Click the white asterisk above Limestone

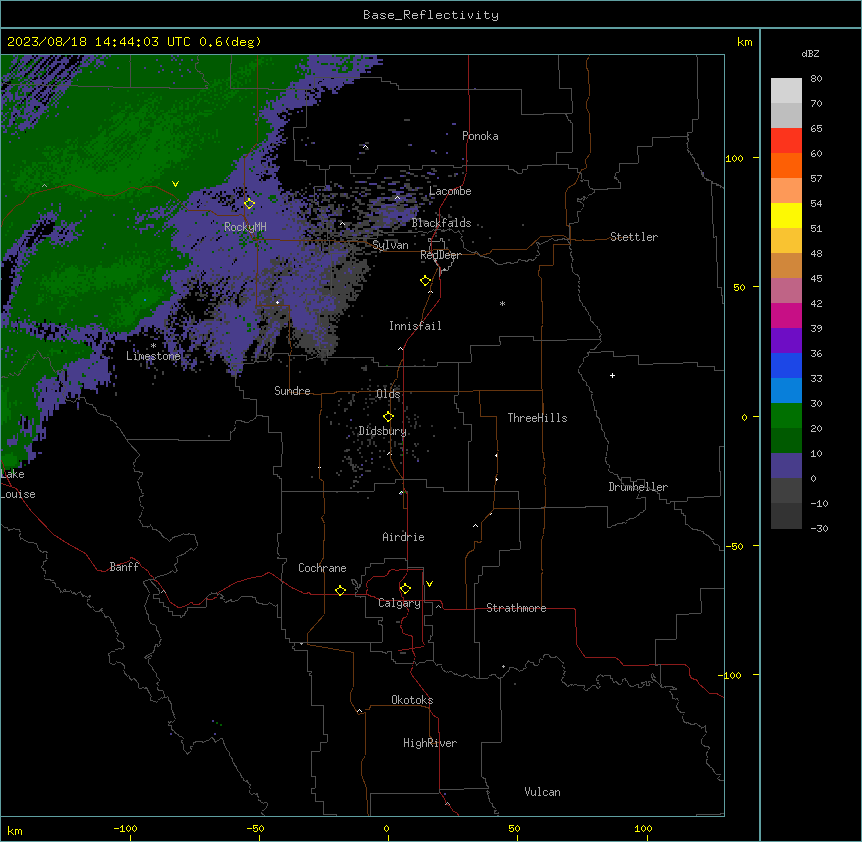[x=153, y=346]
